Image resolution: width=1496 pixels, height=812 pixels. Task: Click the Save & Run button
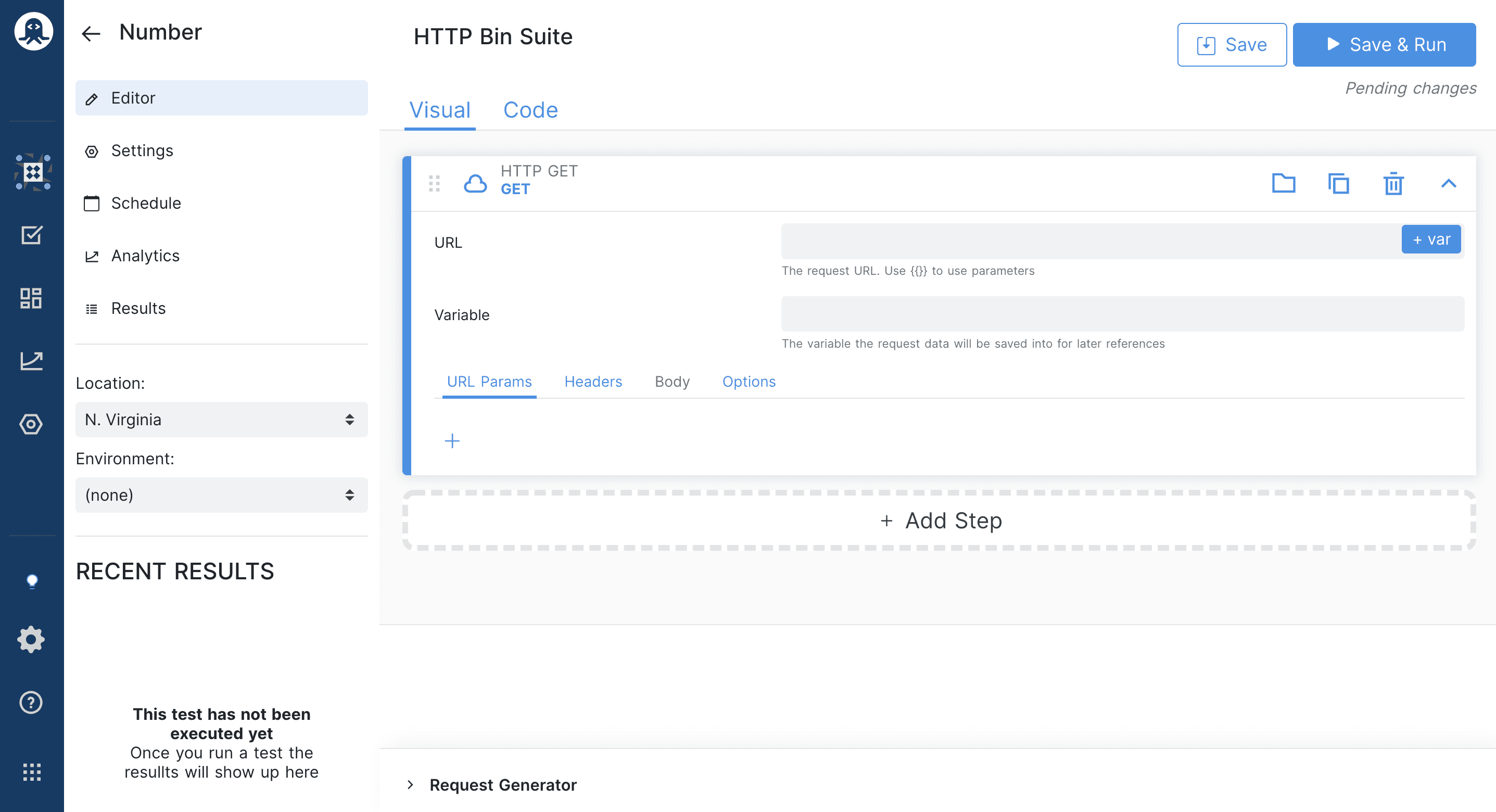pos(1384,45)
